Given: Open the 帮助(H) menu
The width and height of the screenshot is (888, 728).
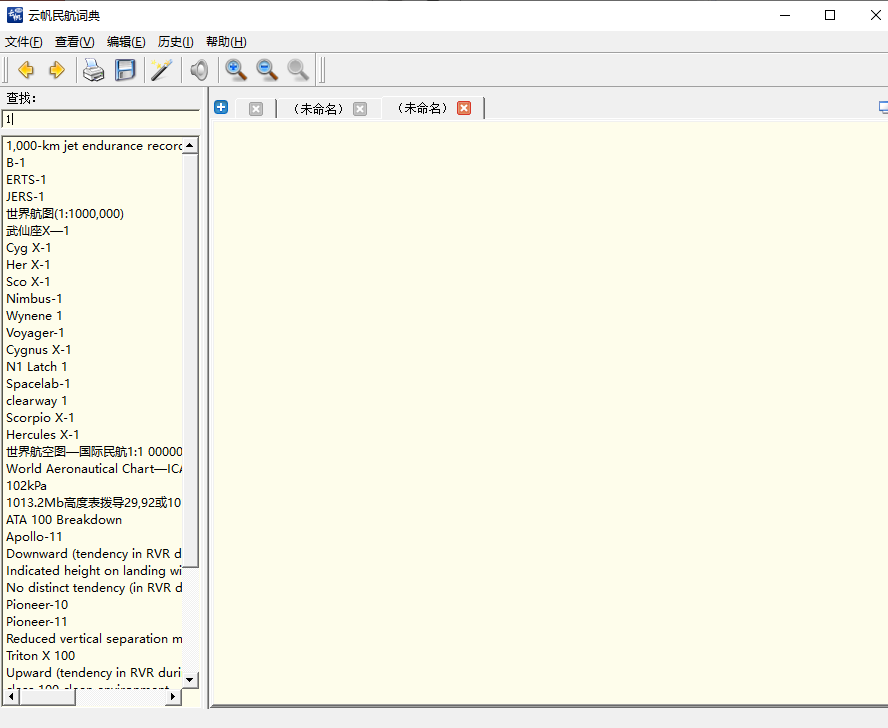Looking at the screenshot, I should (x=226, y=42).
